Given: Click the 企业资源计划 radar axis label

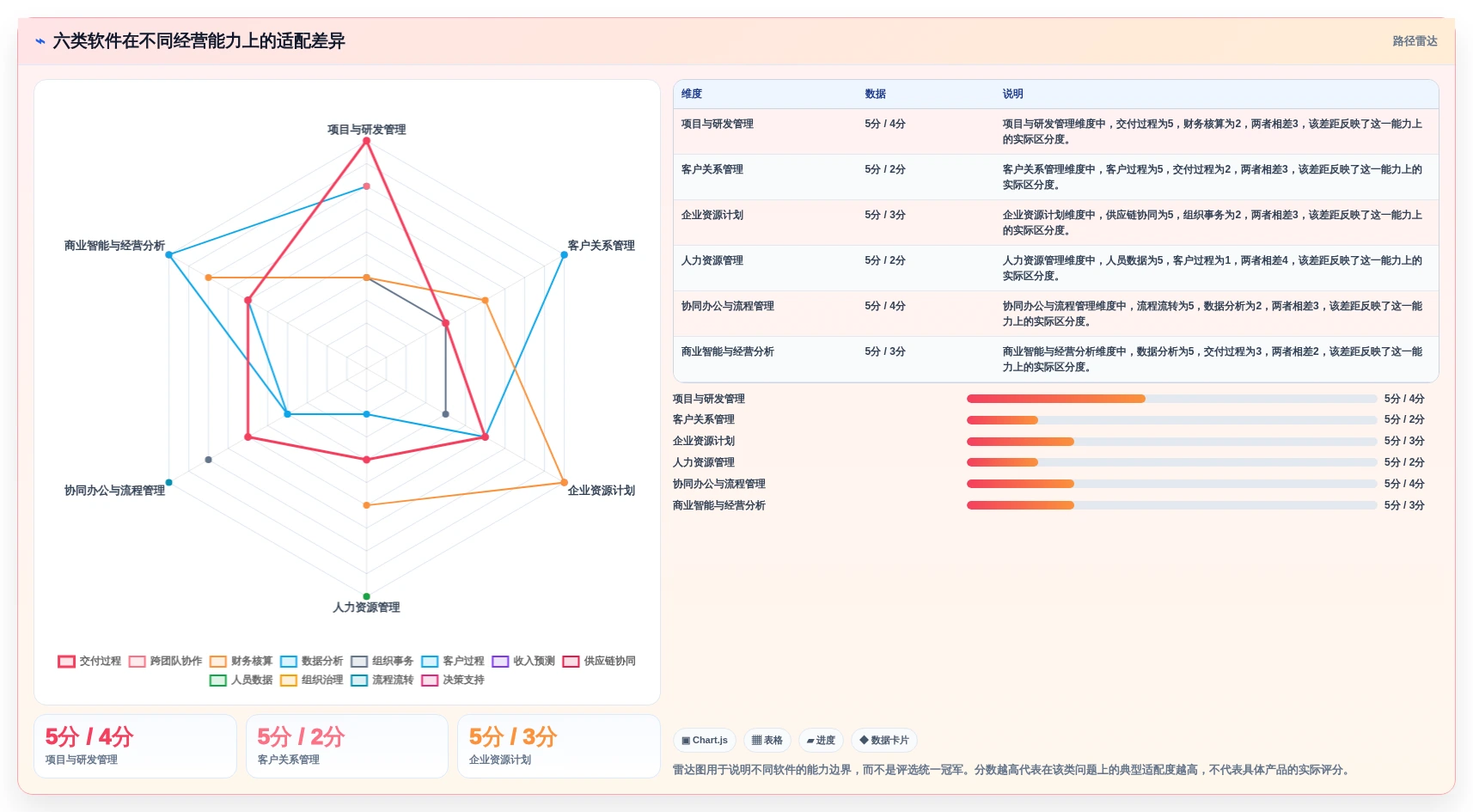Looking at the screenshot, I should (x=602, y=491).
